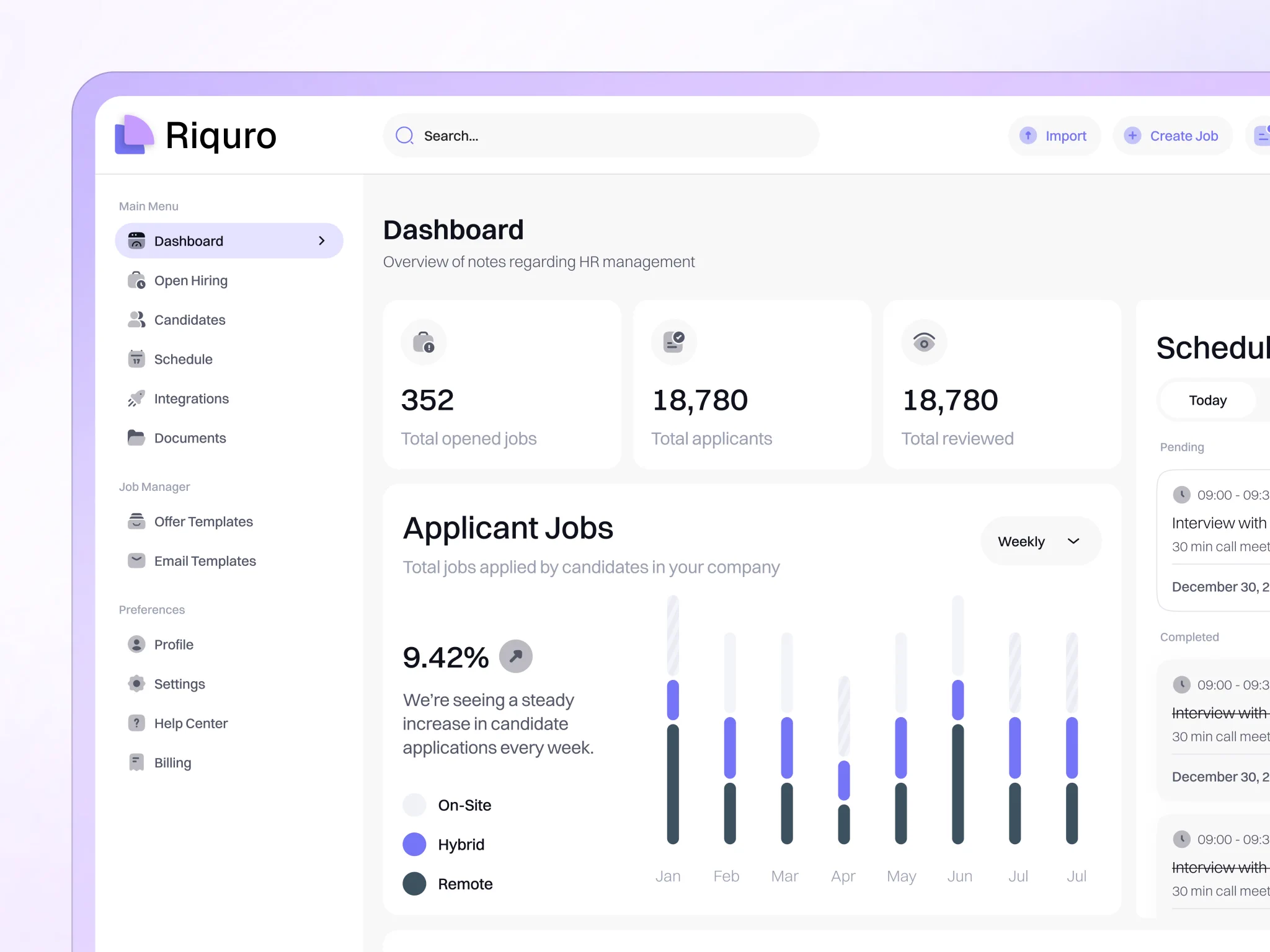
Task: Click the Riquro brand name
Action: pos(221,136)
